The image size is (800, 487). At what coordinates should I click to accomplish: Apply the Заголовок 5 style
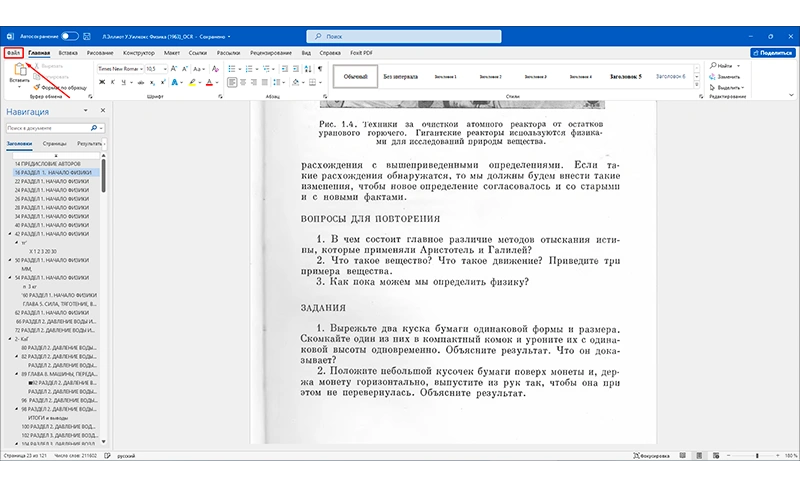click(x=626, y=76)
